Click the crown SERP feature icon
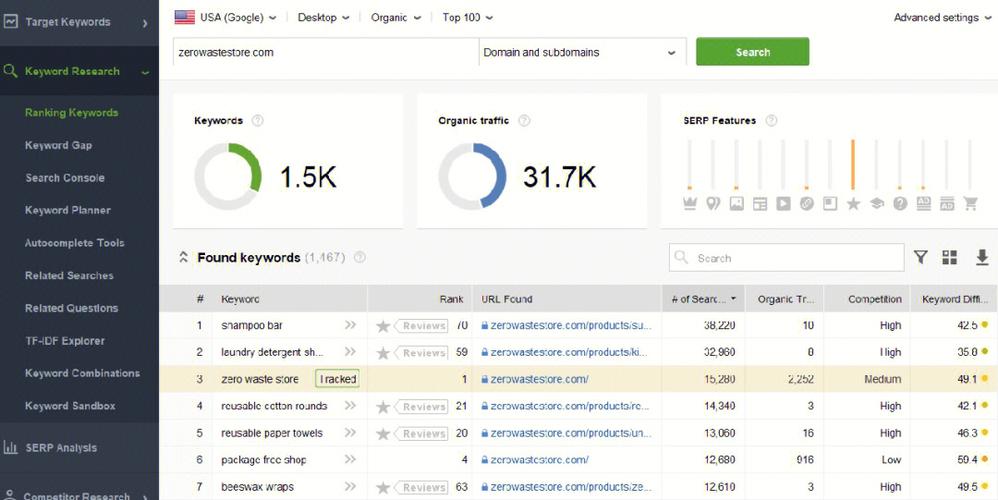This screenshot has width=998, height=500. coord(689,204)
